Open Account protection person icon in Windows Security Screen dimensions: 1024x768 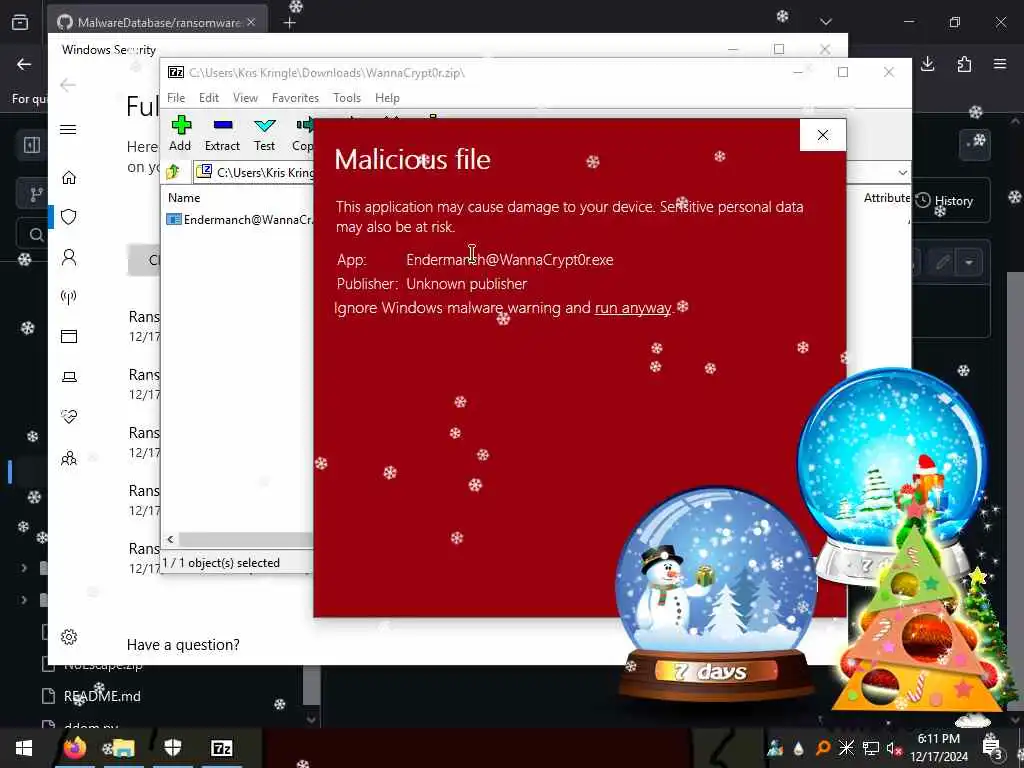pos(69,257)
